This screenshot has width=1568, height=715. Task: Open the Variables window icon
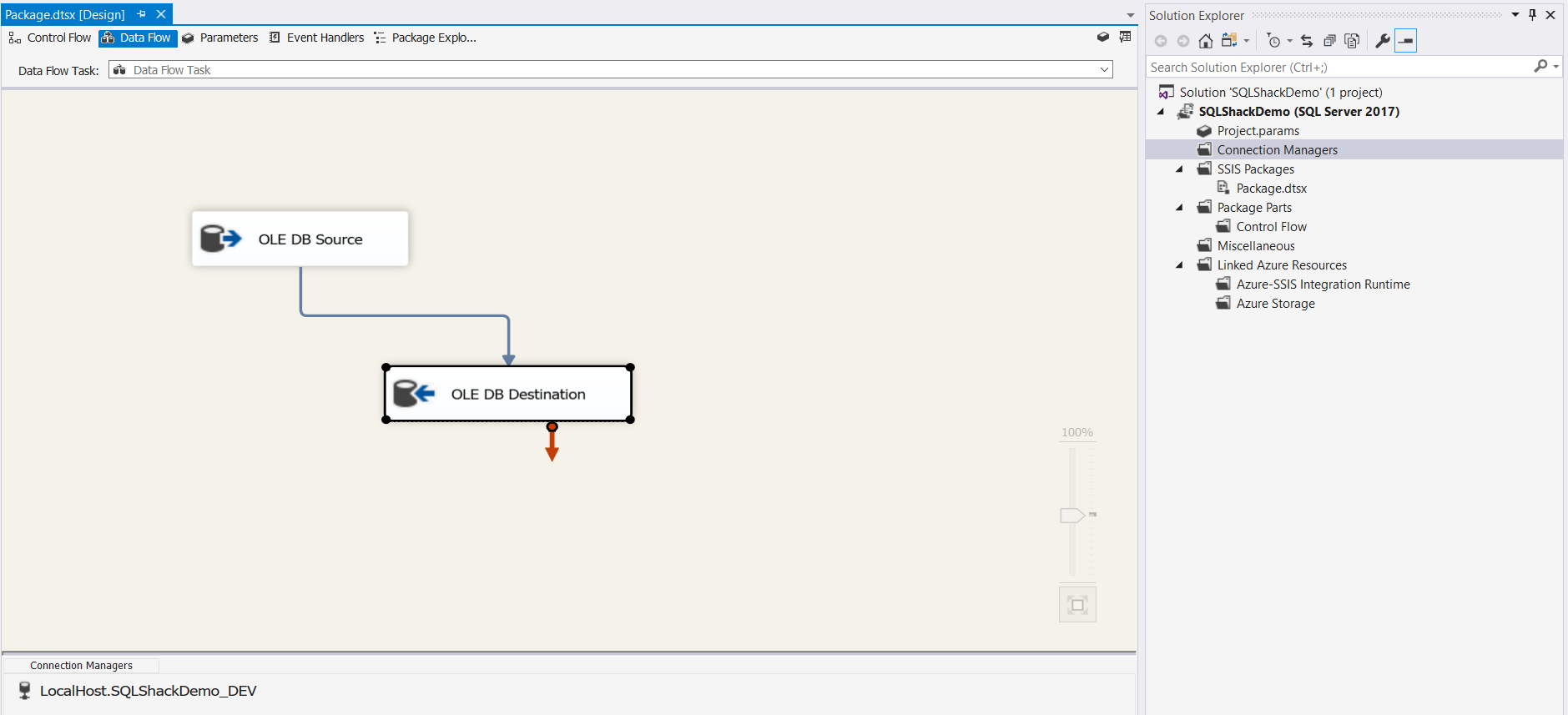[1125, 37]
